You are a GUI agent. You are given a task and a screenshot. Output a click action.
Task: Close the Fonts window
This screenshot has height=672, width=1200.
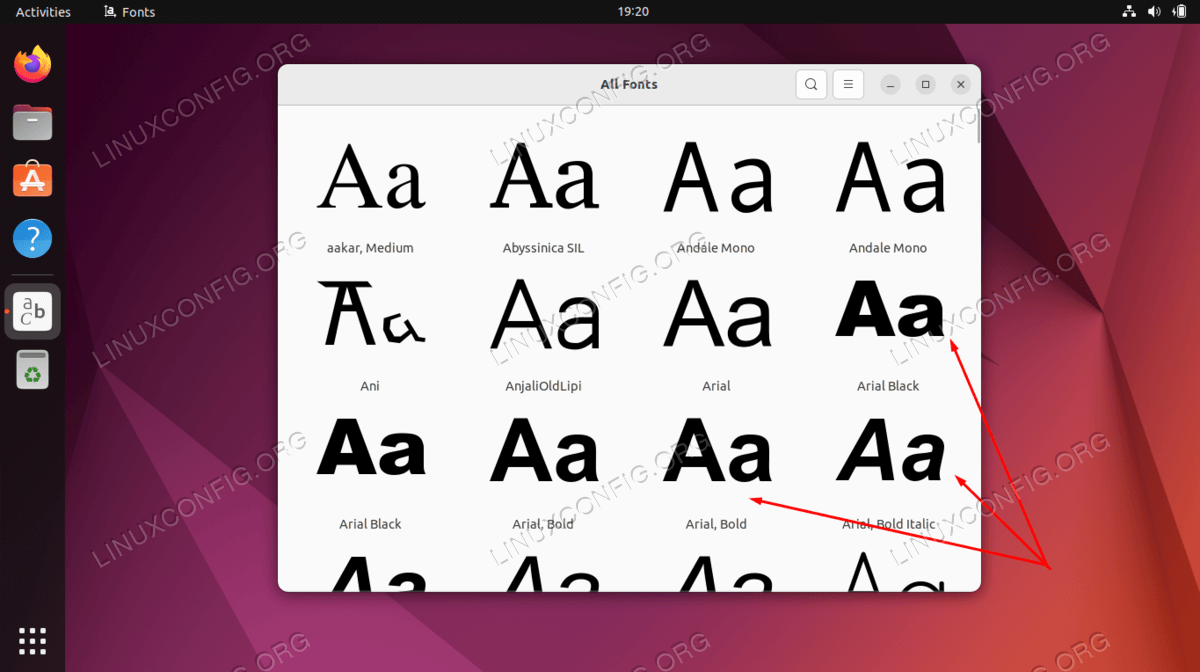click(x=960, y=85)
